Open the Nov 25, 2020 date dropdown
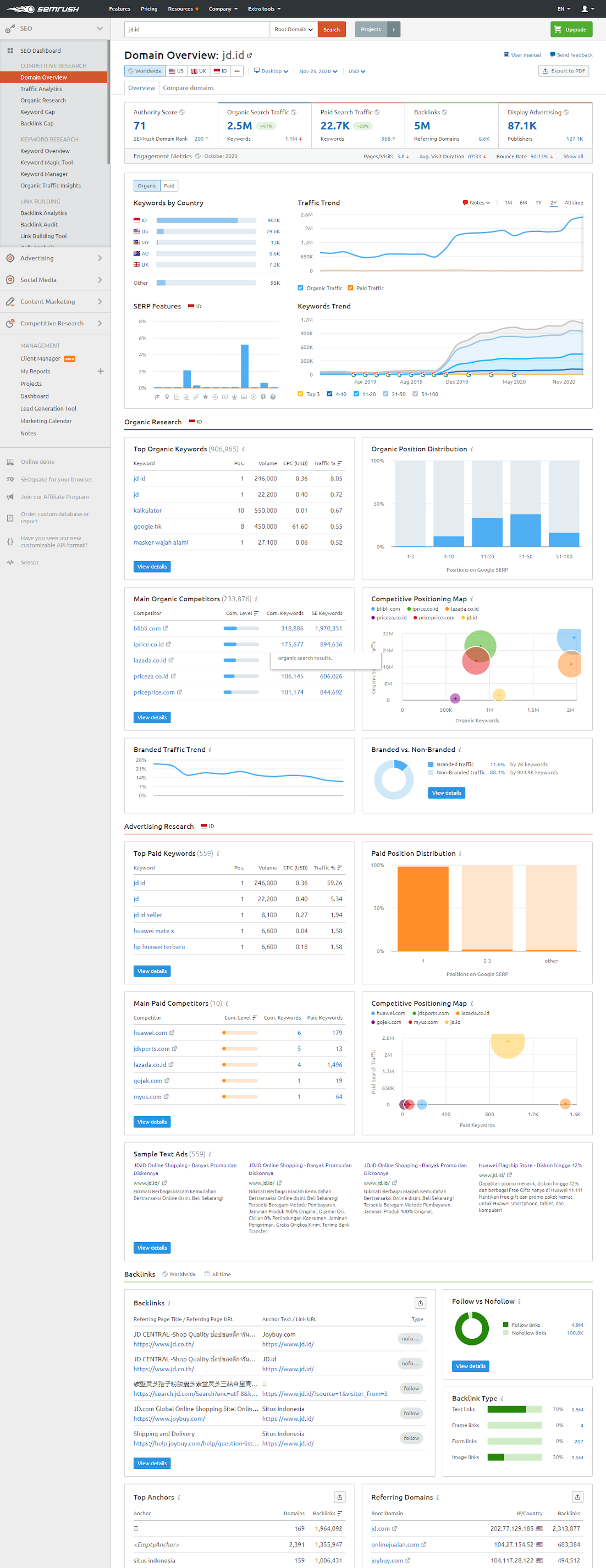This screenshot has height=1568, width=606. point(318,71)
